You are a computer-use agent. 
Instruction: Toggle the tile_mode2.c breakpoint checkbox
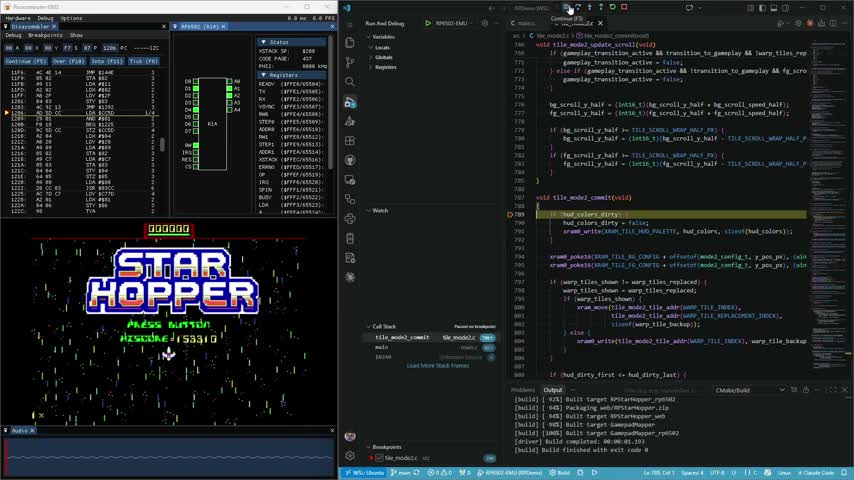[380, 458]
